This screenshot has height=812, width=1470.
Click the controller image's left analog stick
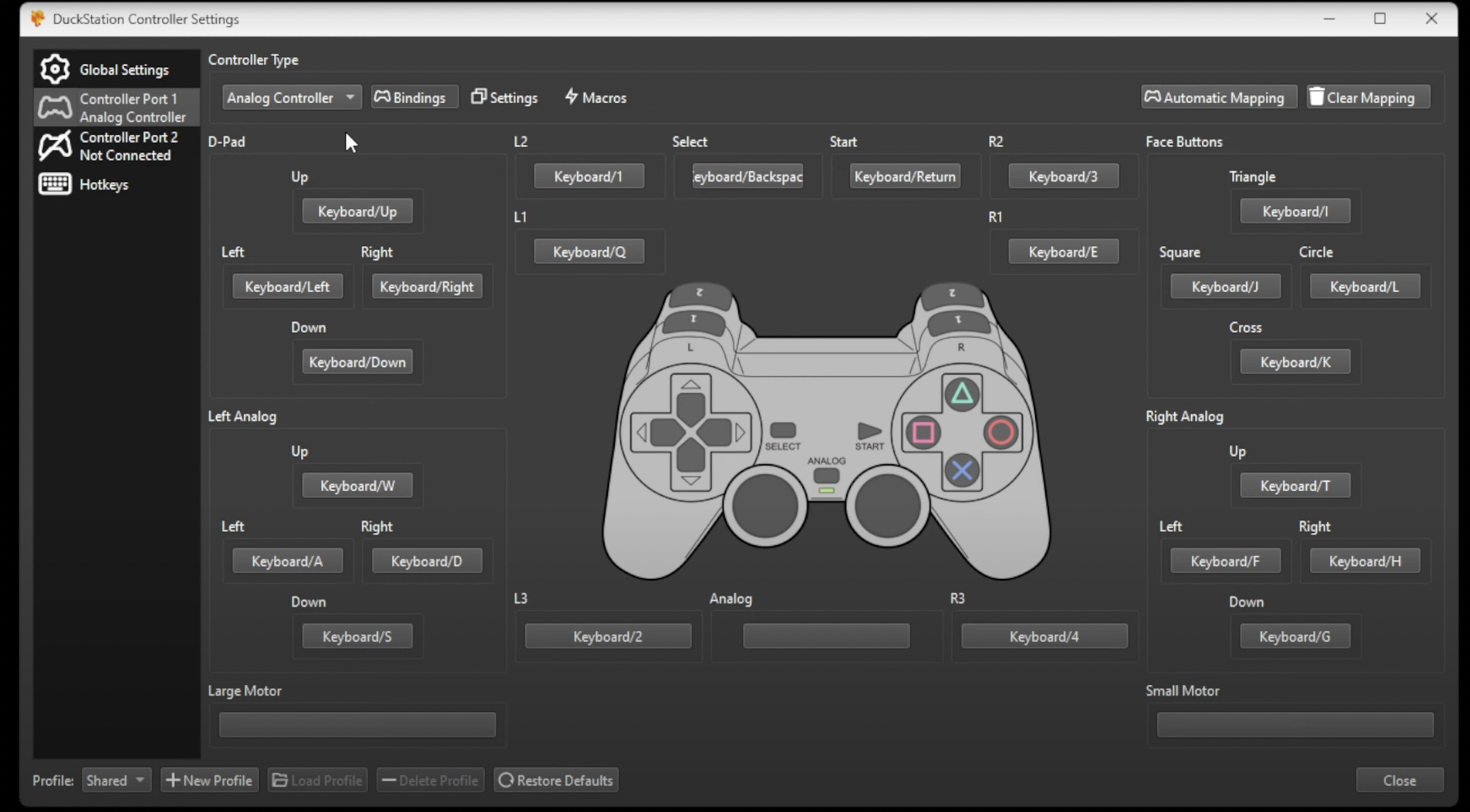coord(765,506)
